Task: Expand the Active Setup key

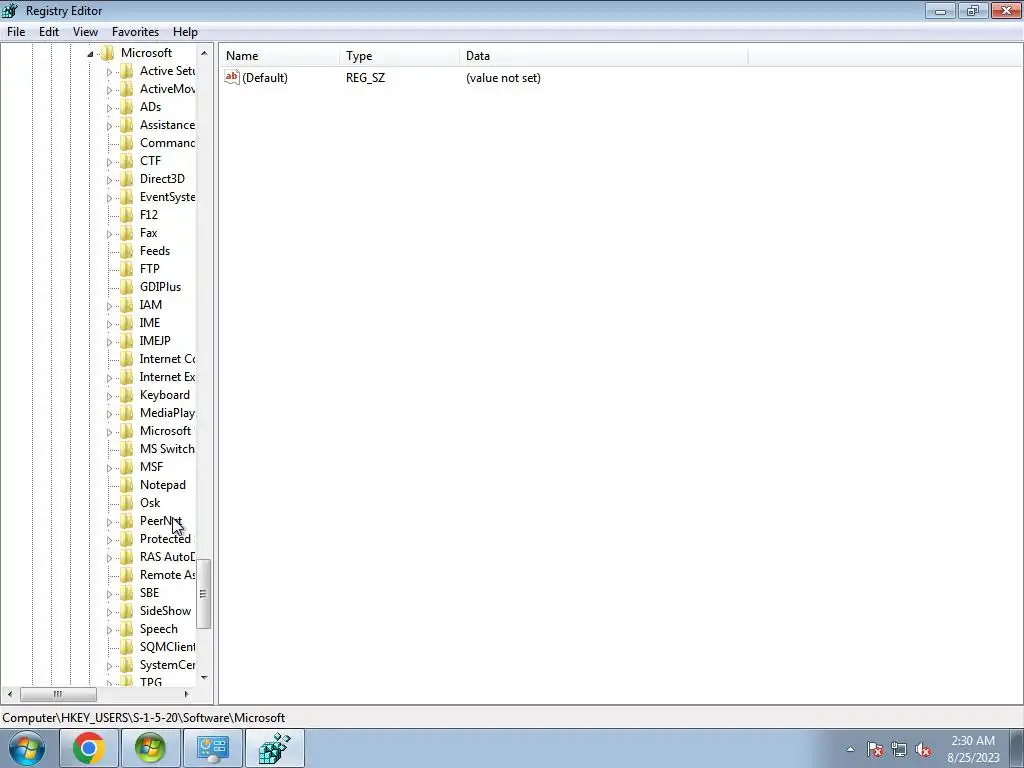Action: coord(109,72)
